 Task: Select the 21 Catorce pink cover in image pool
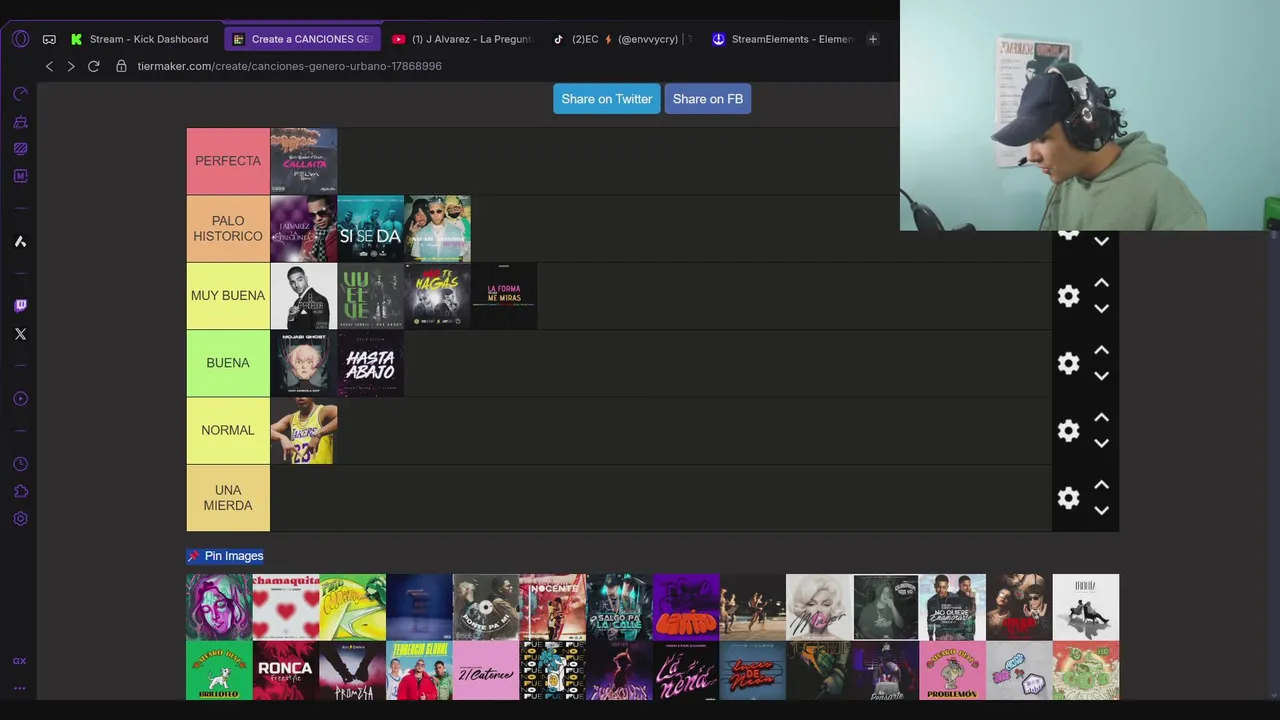click(486, 670)
